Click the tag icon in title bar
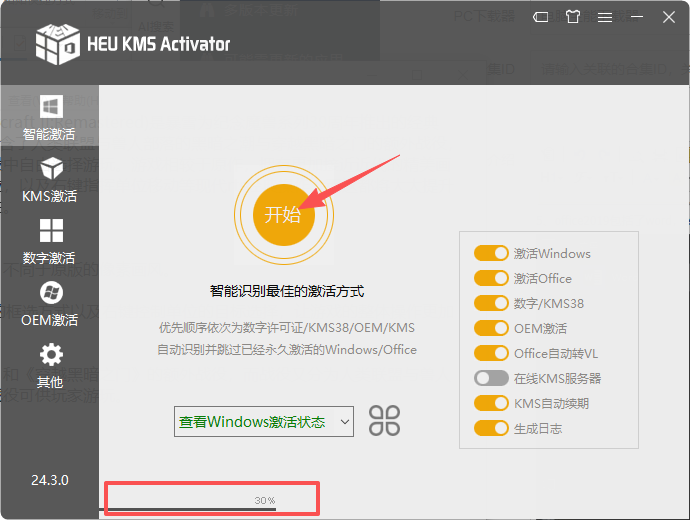Viewport: 690px width, 520px height. click(x=540, y=17)
